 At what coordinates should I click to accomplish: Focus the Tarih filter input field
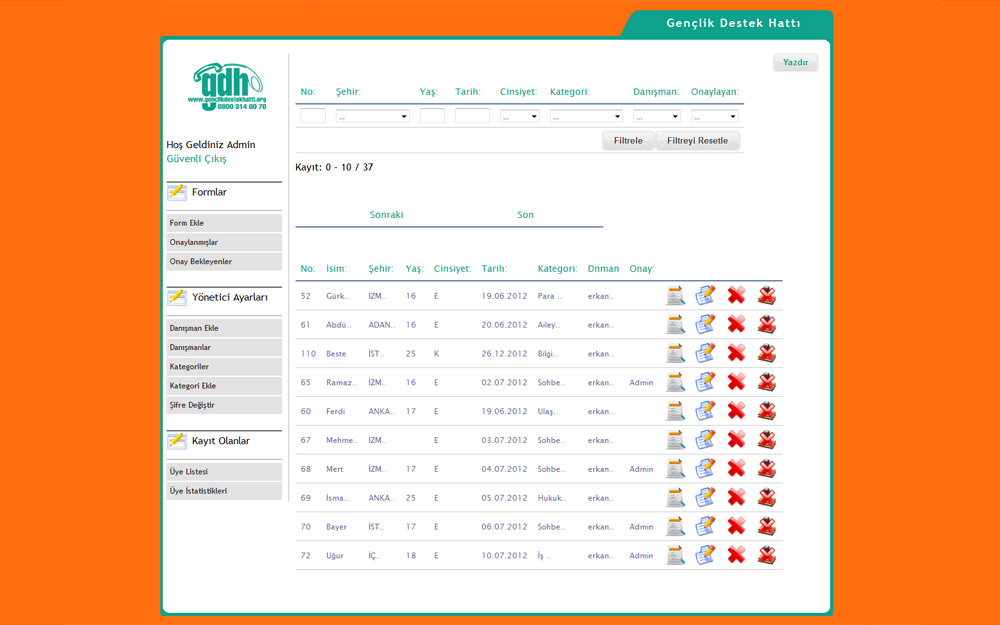473,115
